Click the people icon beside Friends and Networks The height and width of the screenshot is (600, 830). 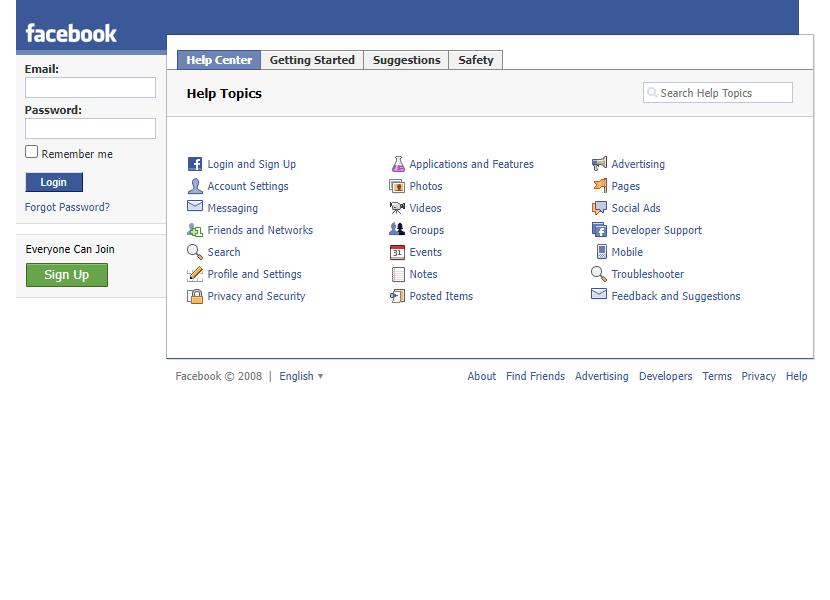pyautogui.click(x=195, y=230)
